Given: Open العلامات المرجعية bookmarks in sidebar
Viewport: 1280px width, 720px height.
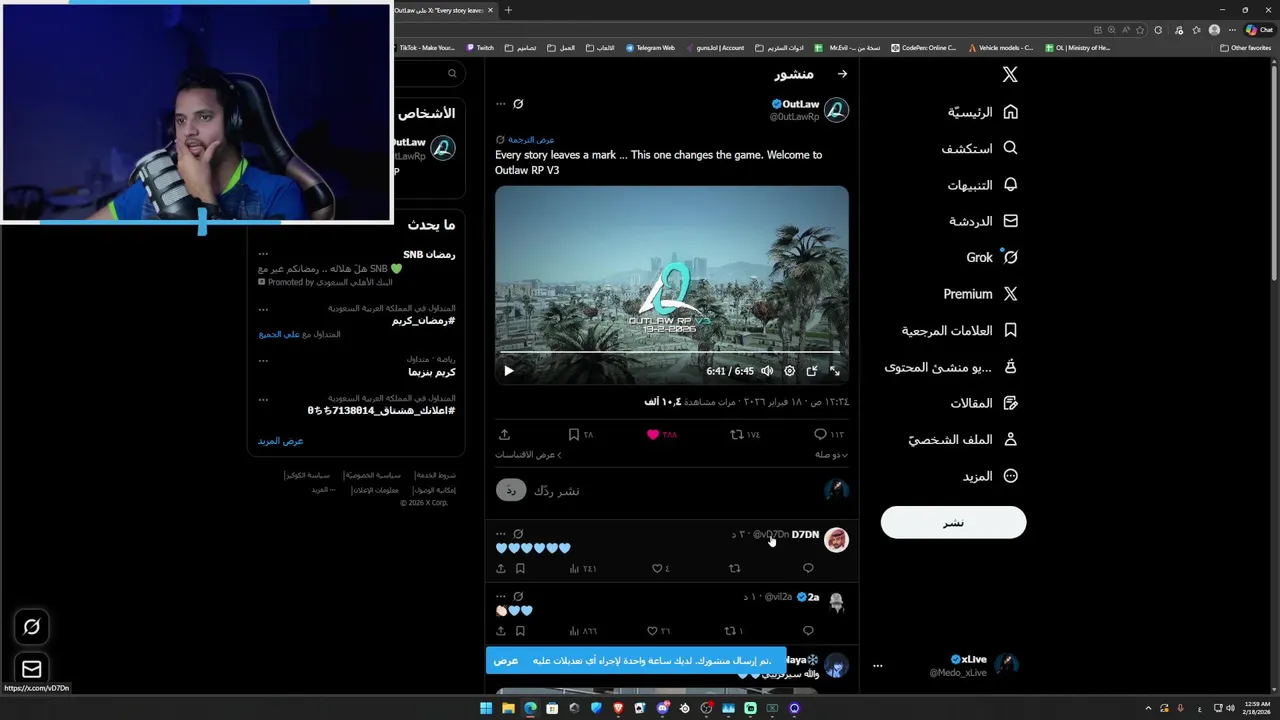Looking at the screenshot, I should coord(960,330).
